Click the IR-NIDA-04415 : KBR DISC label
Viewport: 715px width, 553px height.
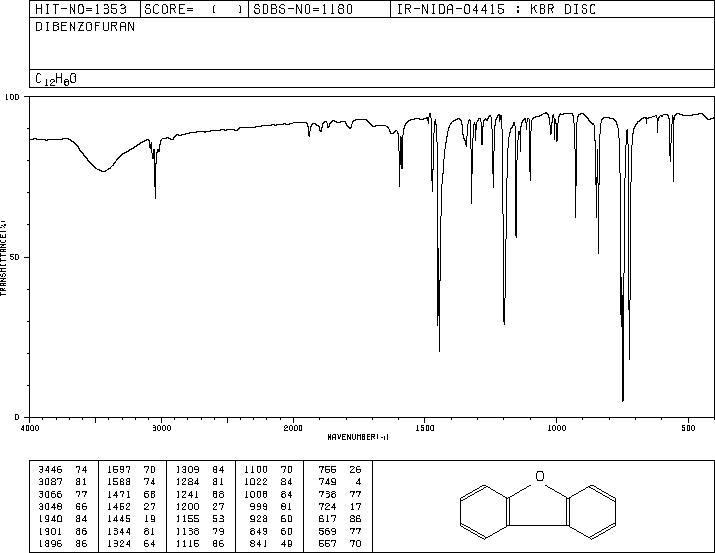(496, 9)
